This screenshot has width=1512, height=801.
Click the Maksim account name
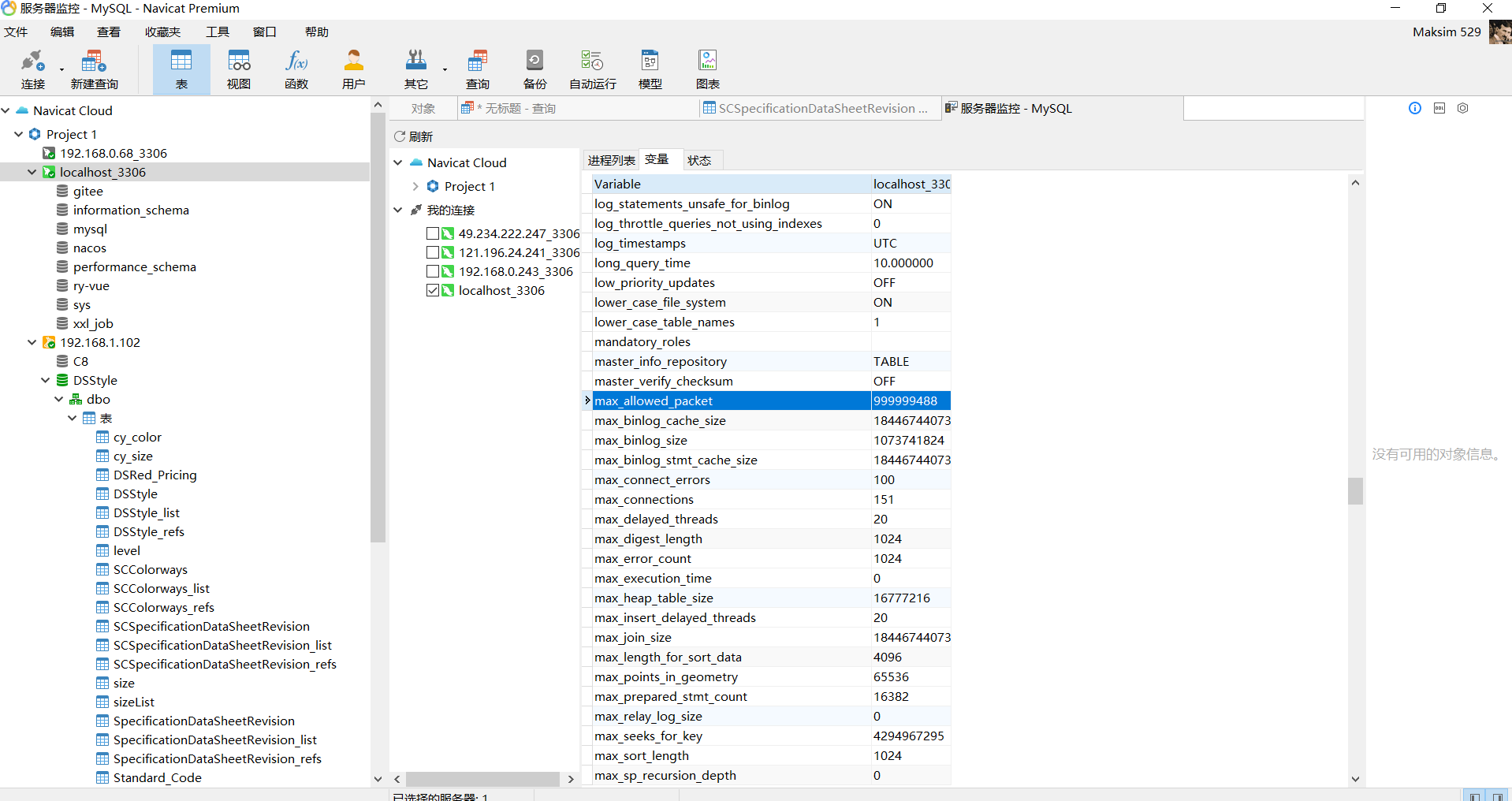pyautogui.click(x=1446, y=32)
